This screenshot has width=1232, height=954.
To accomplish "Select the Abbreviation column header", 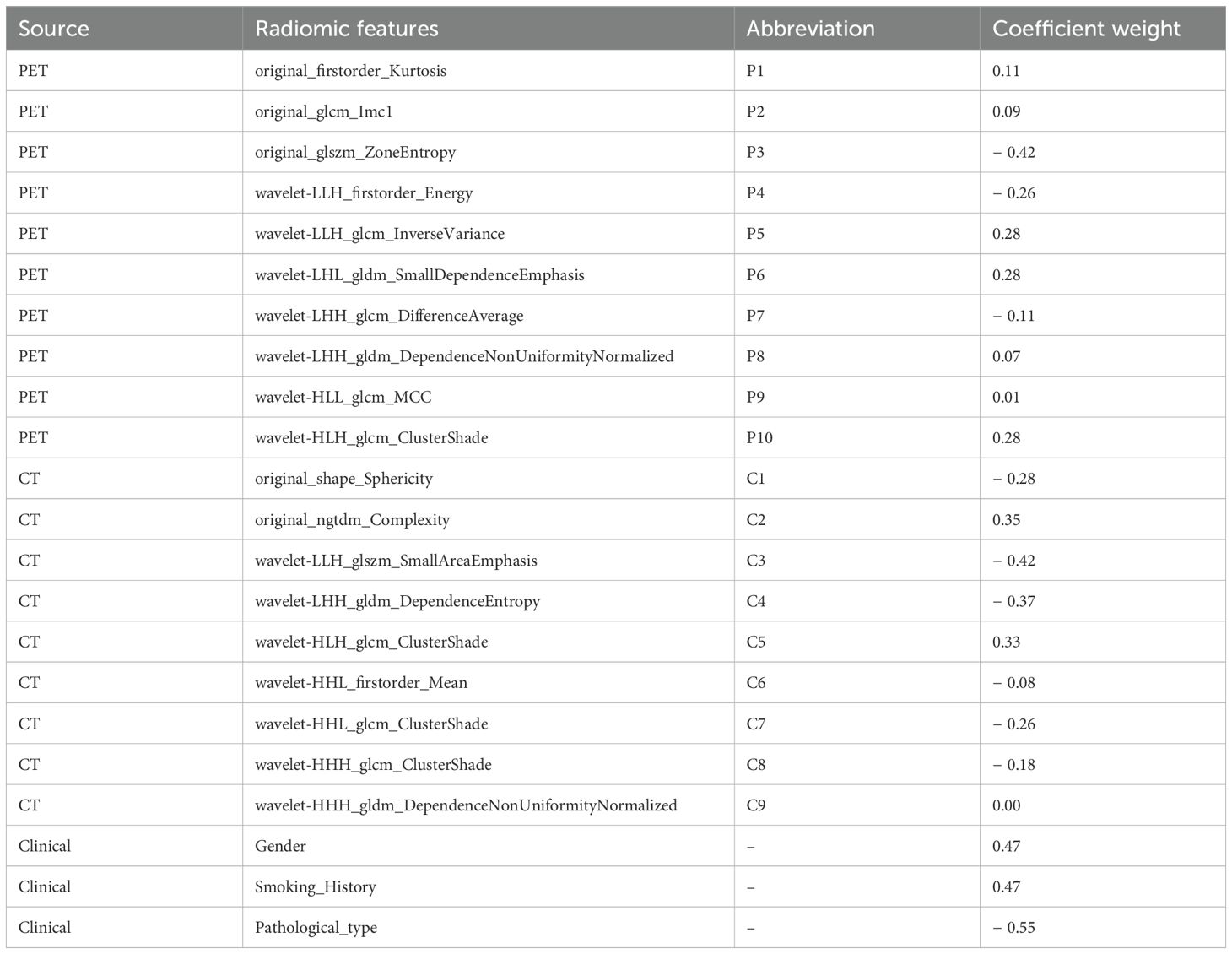I will 810,29.
